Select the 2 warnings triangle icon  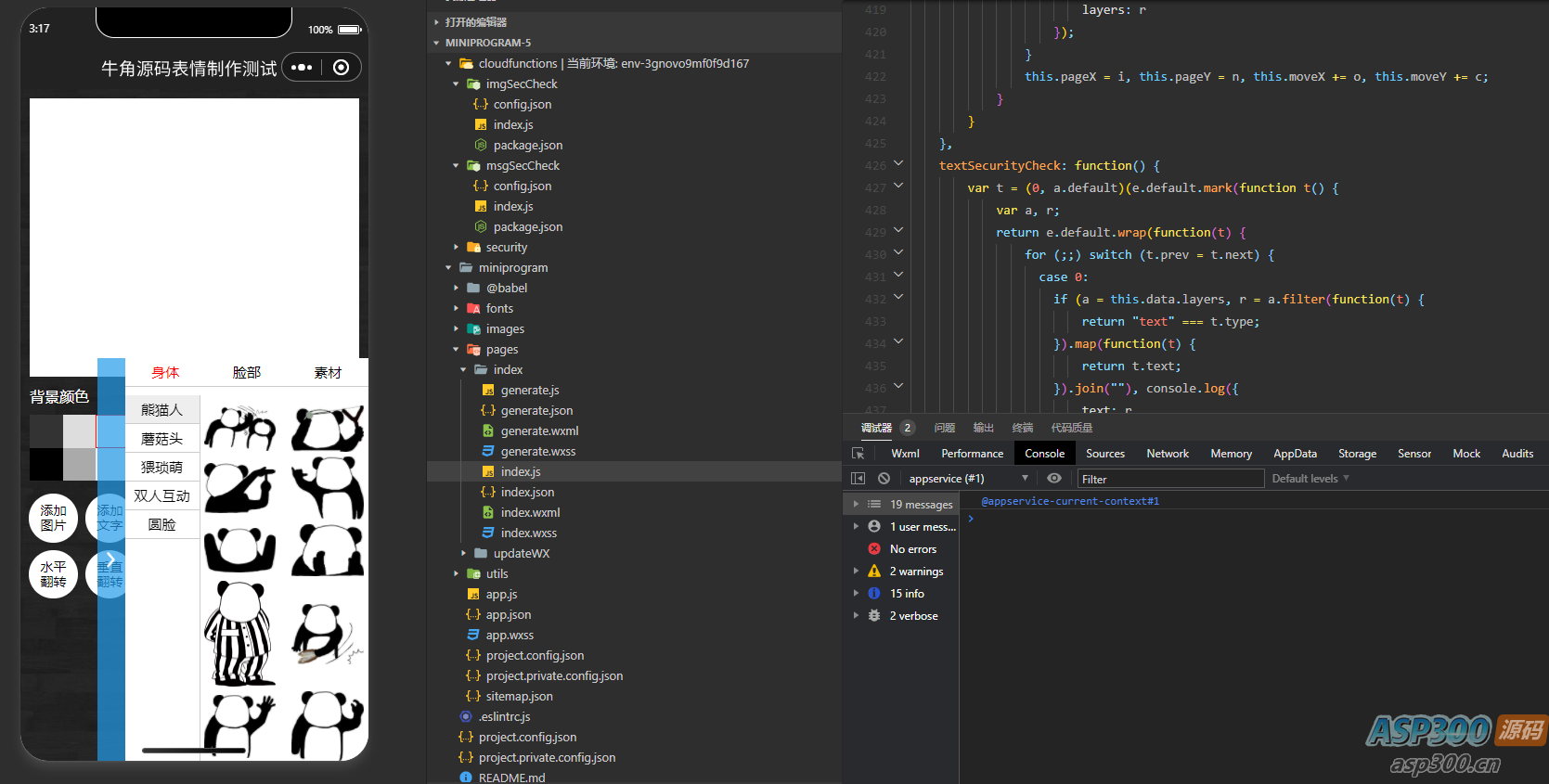(x=873, y=572)
